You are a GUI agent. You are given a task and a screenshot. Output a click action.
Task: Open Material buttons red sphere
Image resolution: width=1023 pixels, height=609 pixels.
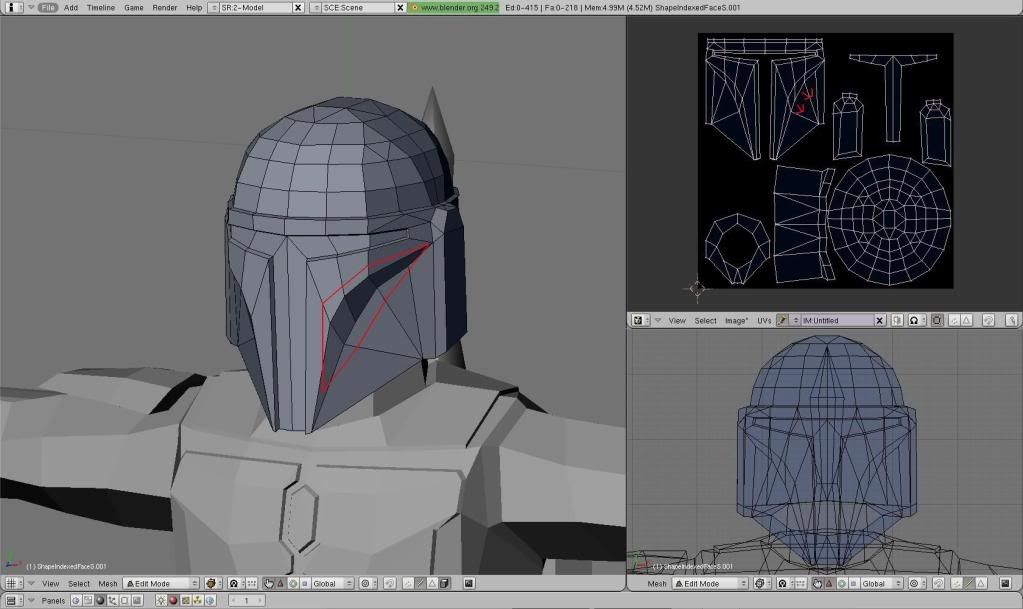click(173, 601)
